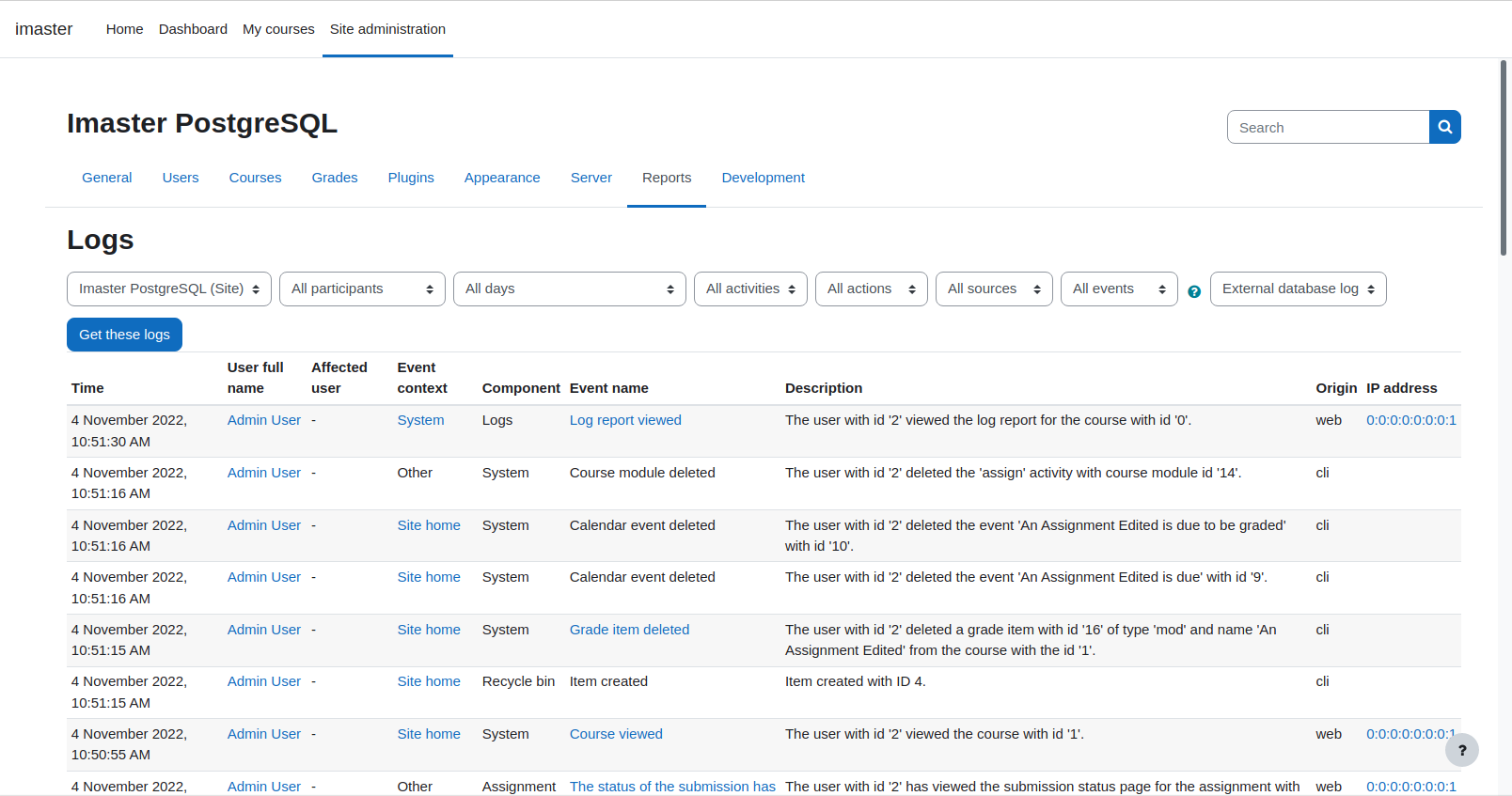
Task: Click the Logs page heading
Action: [x=101, y=240]
